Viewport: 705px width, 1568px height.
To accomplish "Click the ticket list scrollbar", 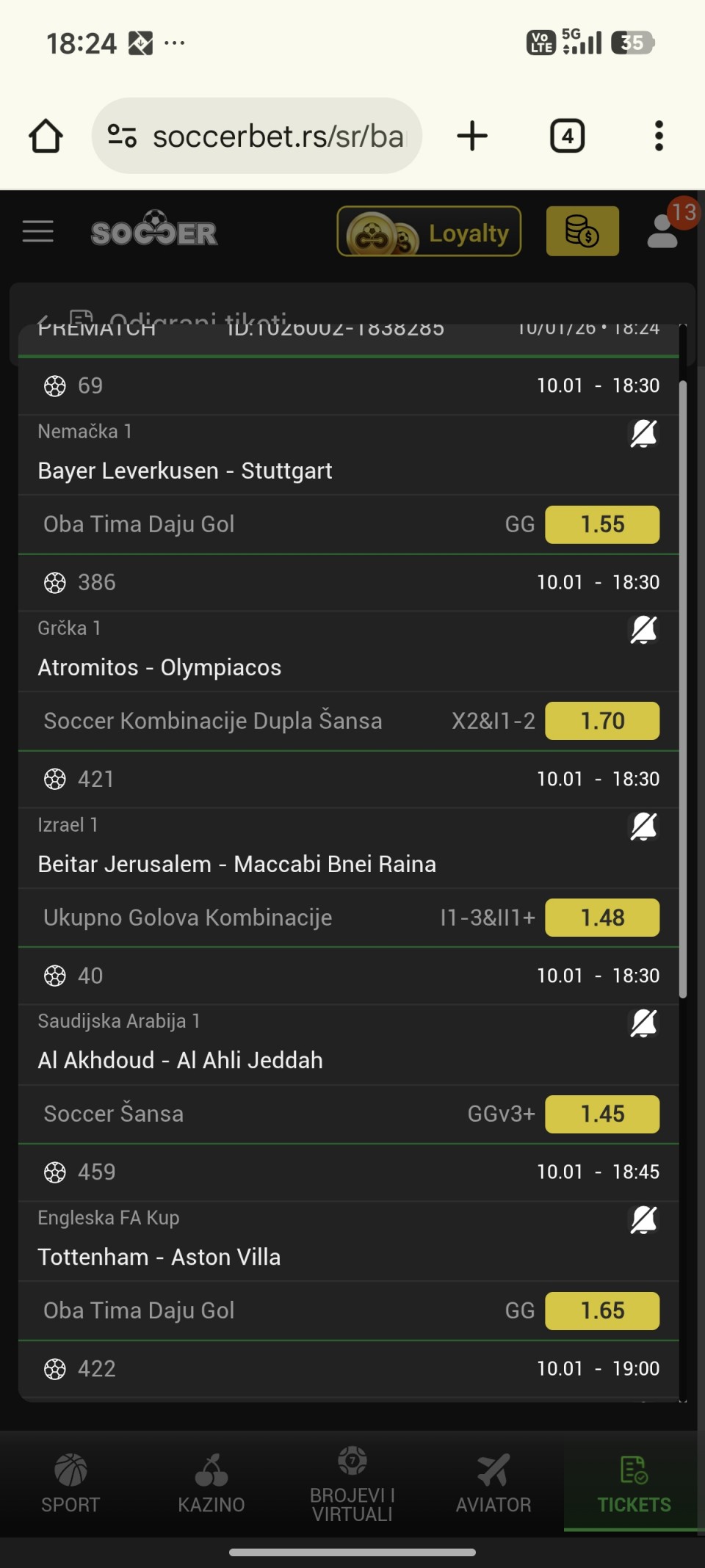I will tap(683, 690).
